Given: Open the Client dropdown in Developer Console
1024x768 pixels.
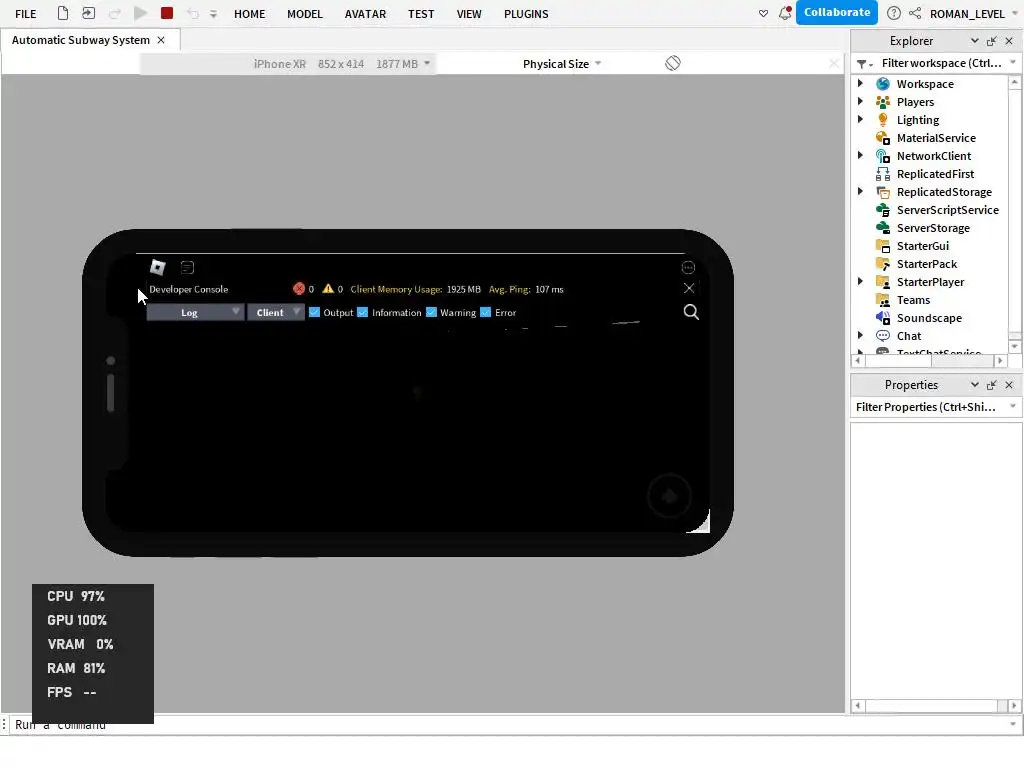Looking at the screenshot, I should coord(276,312).
